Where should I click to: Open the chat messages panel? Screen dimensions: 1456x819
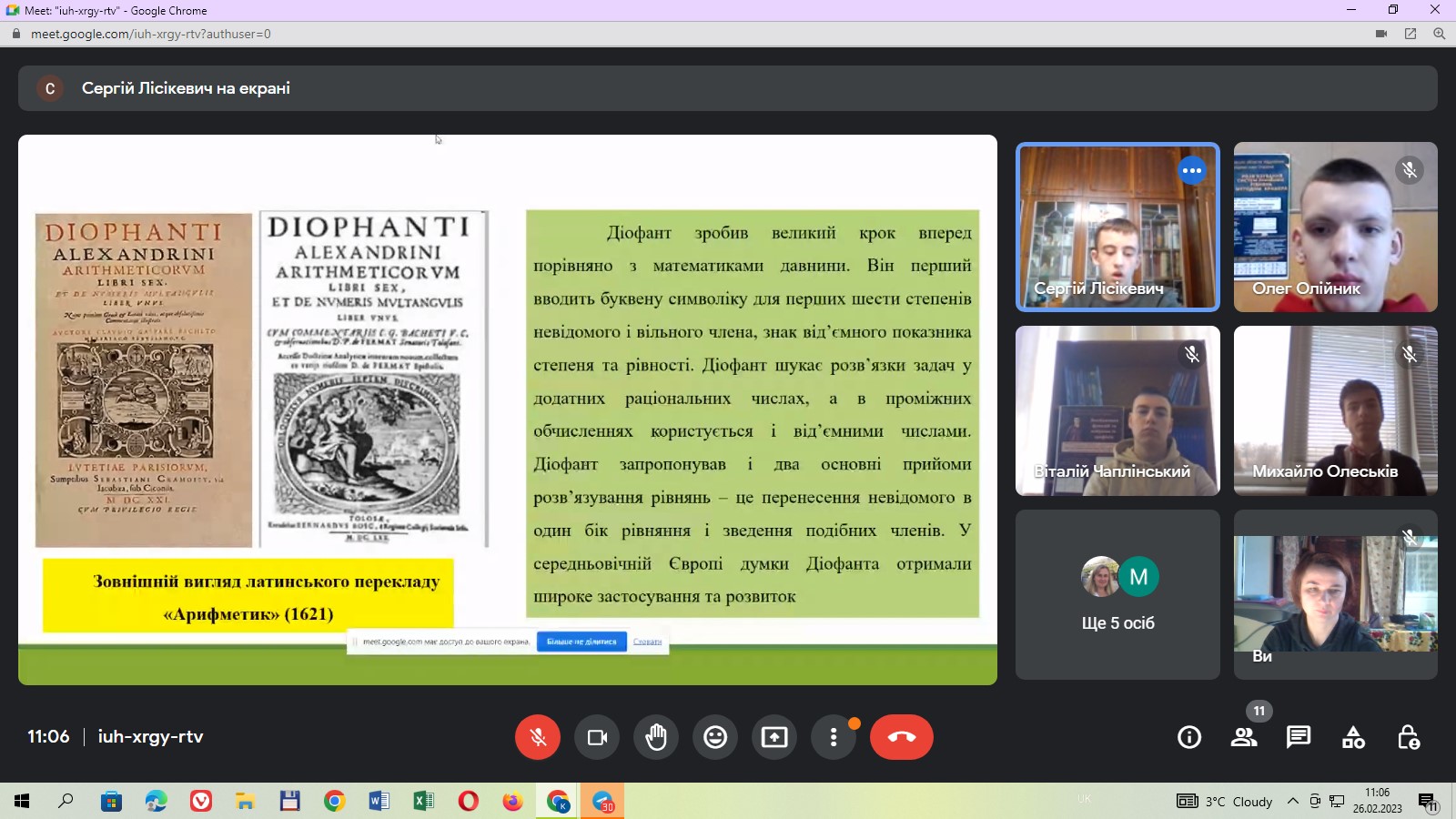pyautogui.click(x=1299, y=737)
